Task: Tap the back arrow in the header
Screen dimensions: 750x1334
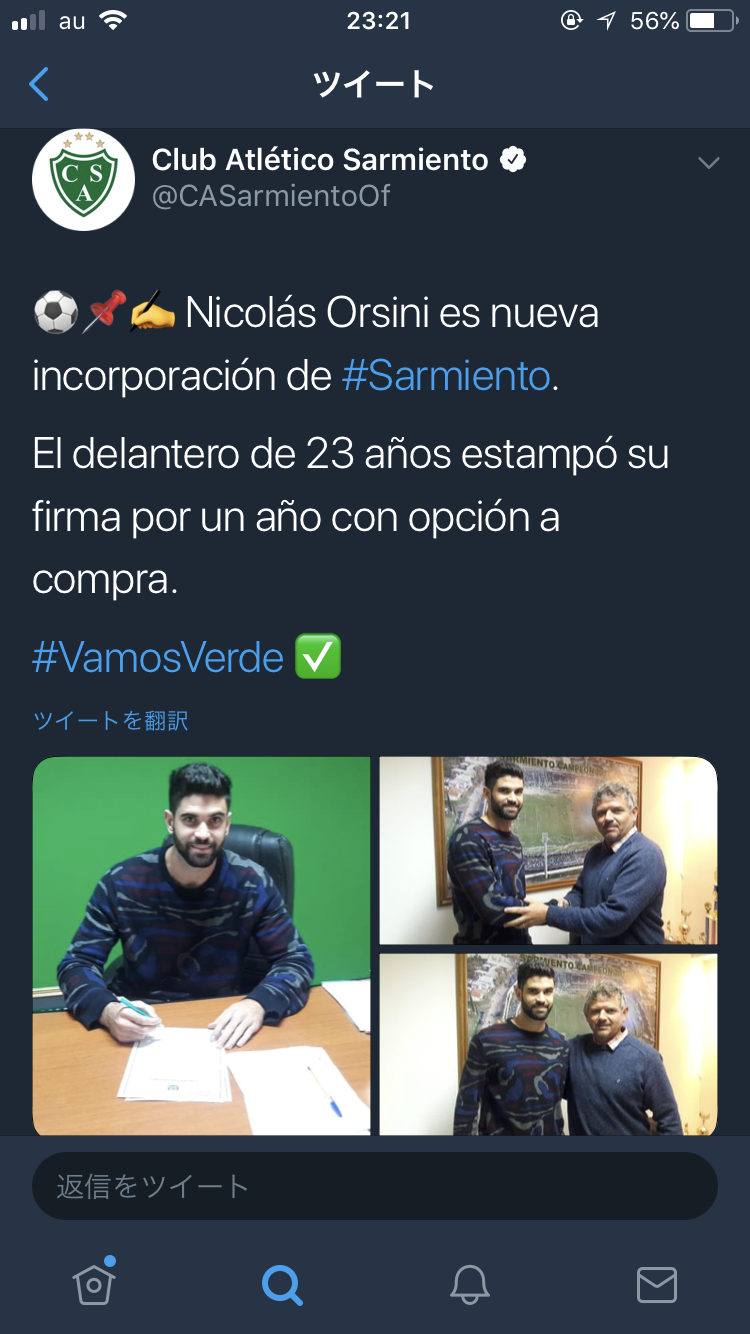Action: coord(39,84)
